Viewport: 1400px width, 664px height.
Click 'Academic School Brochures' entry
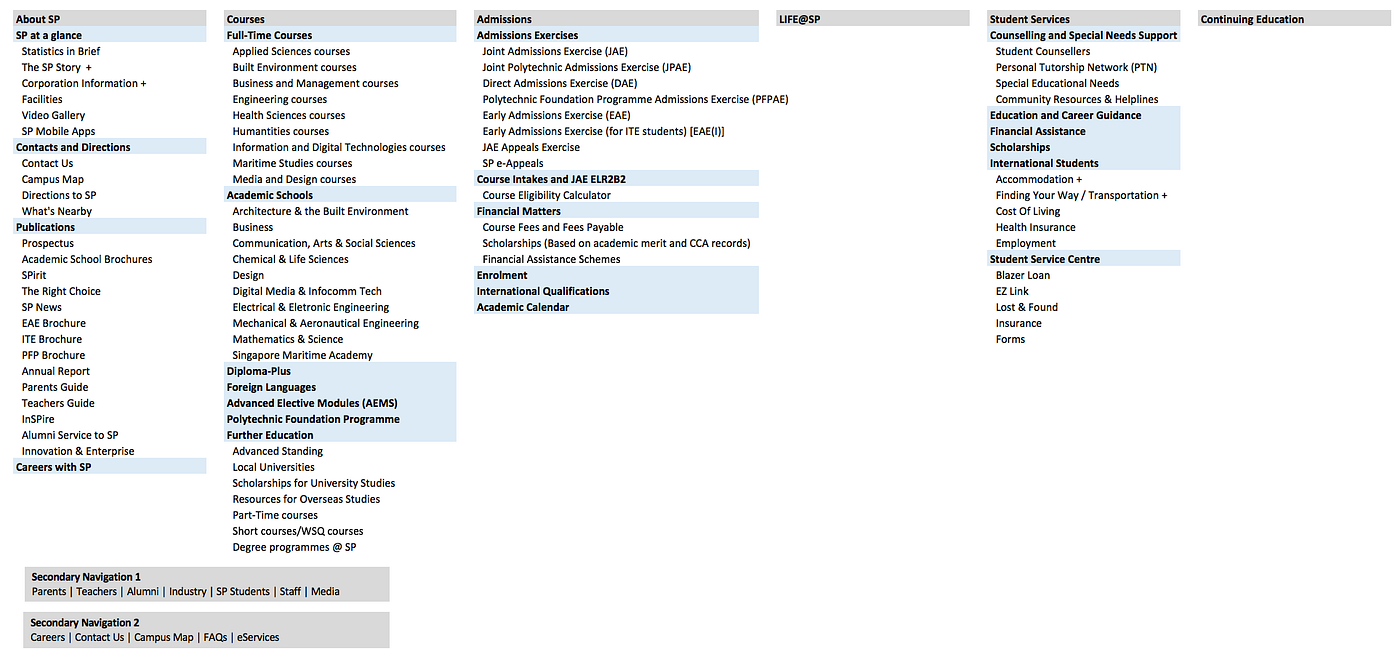(87, 259)
